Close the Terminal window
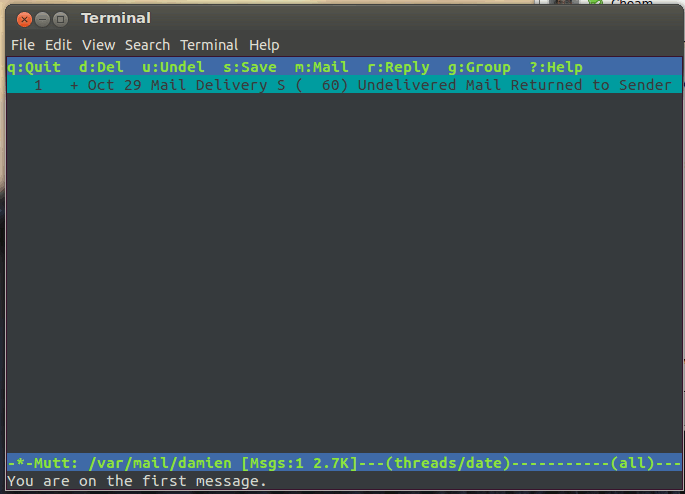 tap(24, 19)
